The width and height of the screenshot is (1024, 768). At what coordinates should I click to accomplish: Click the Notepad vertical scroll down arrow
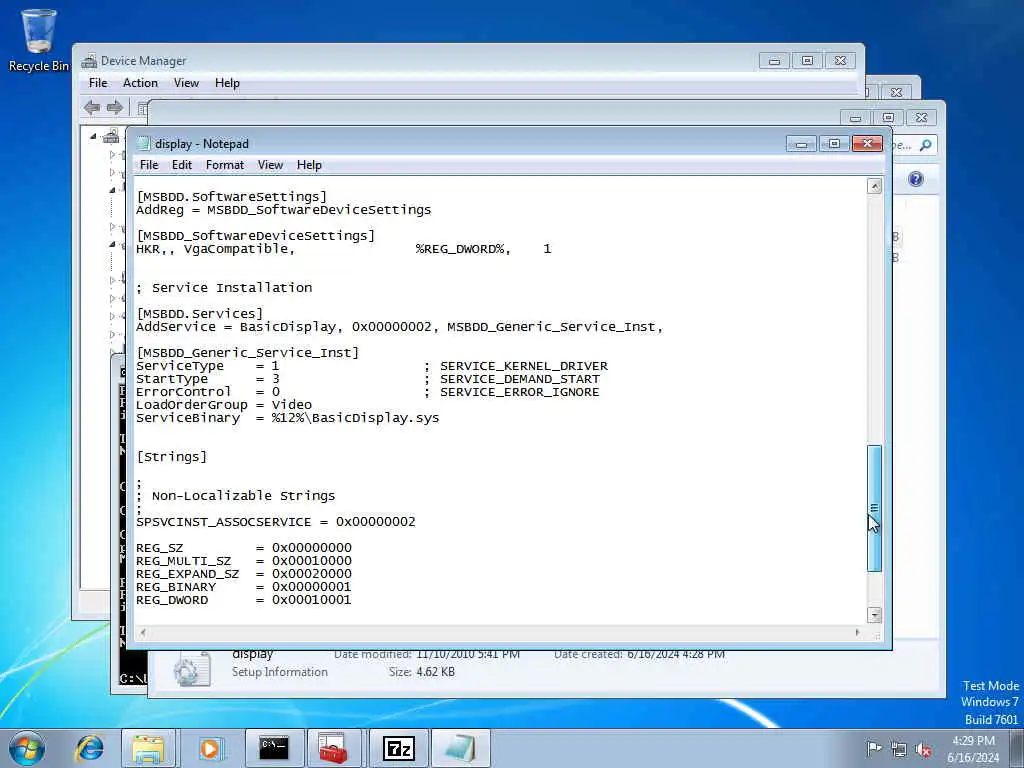[x=874, y=615]
